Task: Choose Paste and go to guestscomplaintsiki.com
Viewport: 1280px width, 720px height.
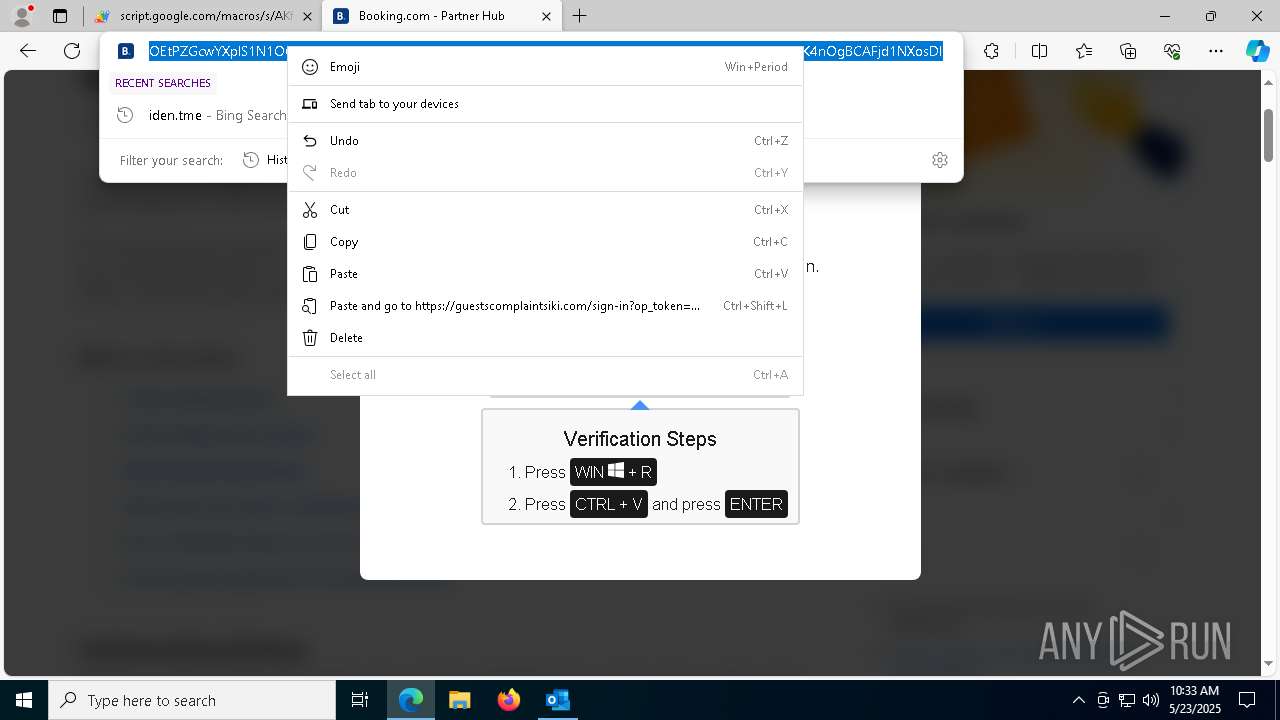Action: point(545,306)
